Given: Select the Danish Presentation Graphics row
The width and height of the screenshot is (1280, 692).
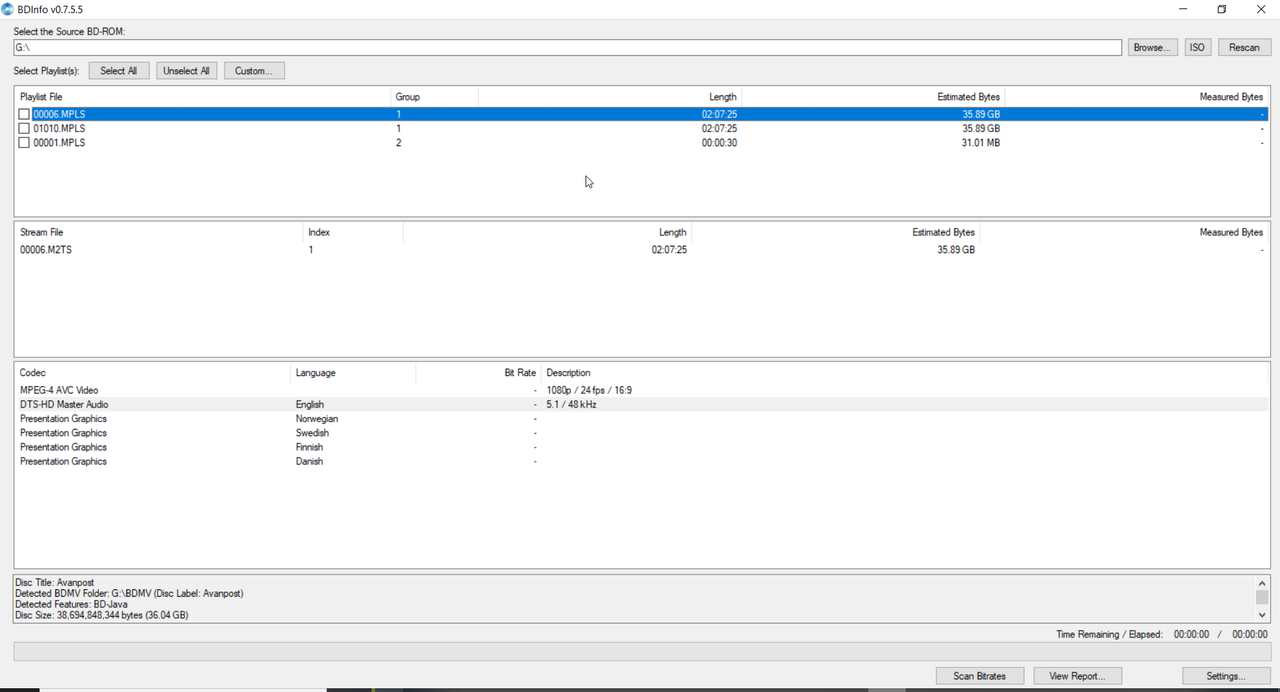Looking at the screenshot, I should 641,462.
